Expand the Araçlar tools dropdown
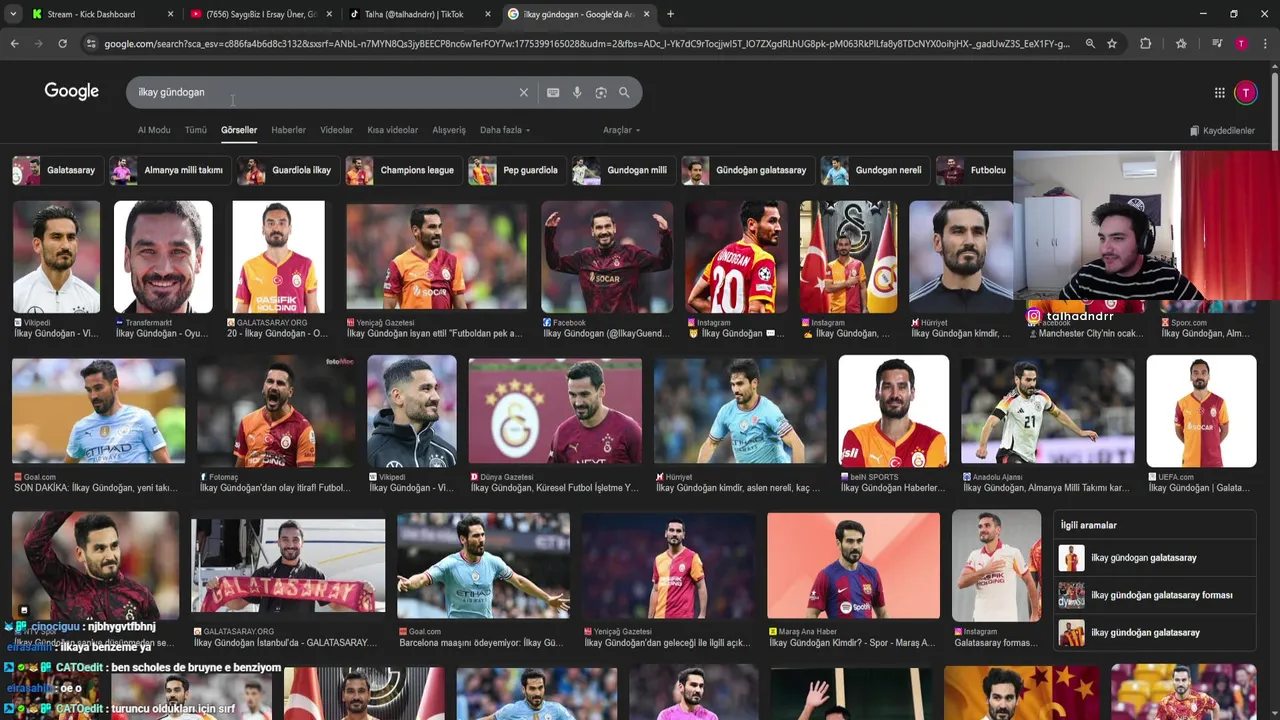Viewport: 1280px width, 720px height. click(x=621, y=130)
